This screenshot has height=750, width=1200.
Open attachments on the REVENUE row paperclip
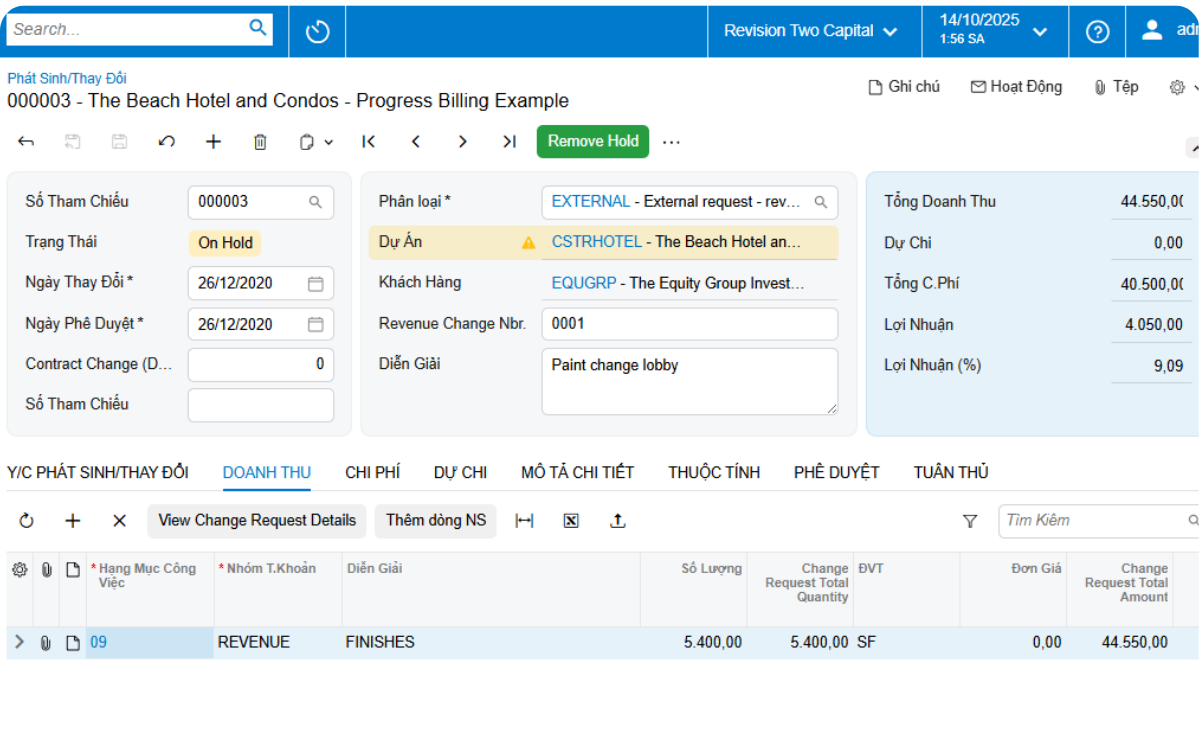pyautogui.click(x=45, y=642)
